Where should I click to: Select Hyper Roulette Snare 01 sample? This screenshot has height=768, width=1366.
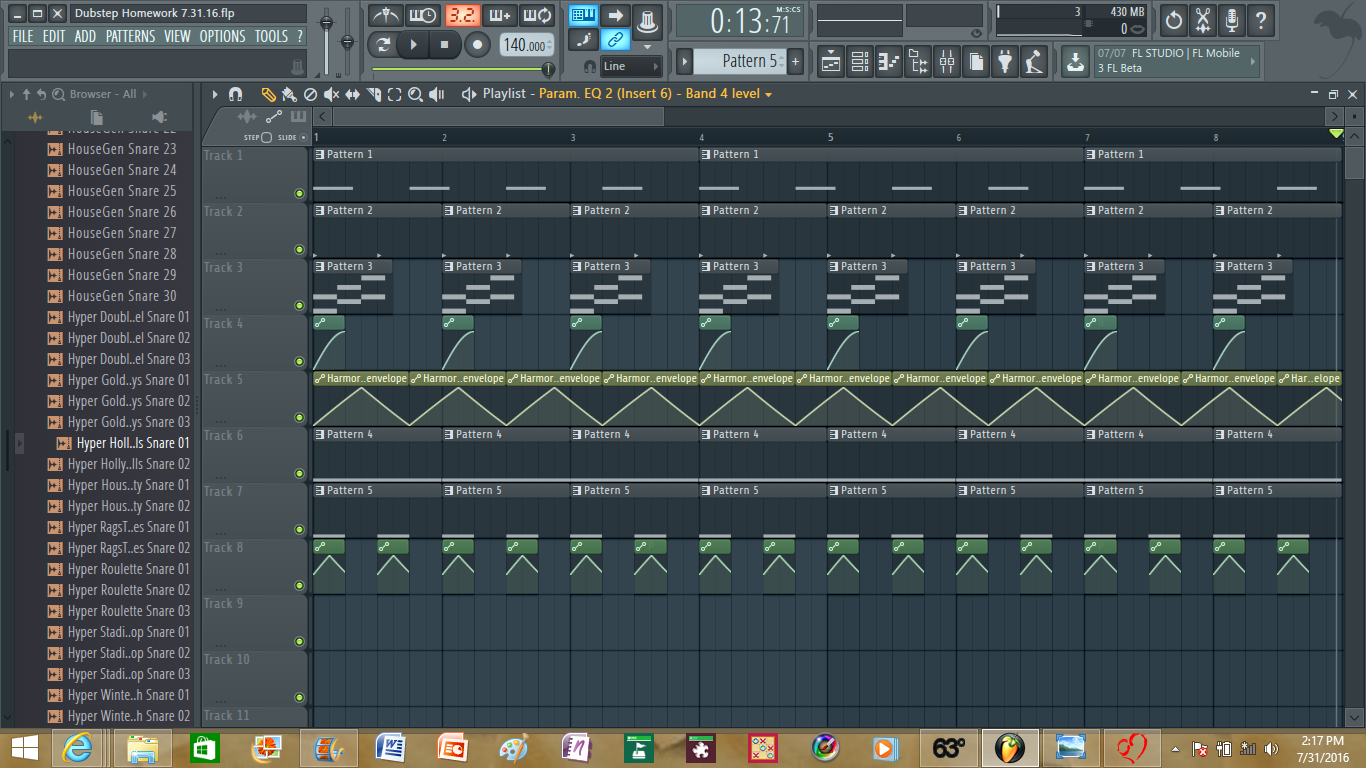pos(128,569)
